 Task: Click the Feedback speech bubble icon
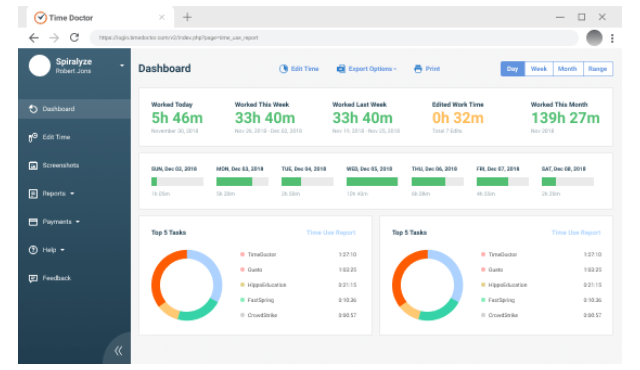point(33,279)
